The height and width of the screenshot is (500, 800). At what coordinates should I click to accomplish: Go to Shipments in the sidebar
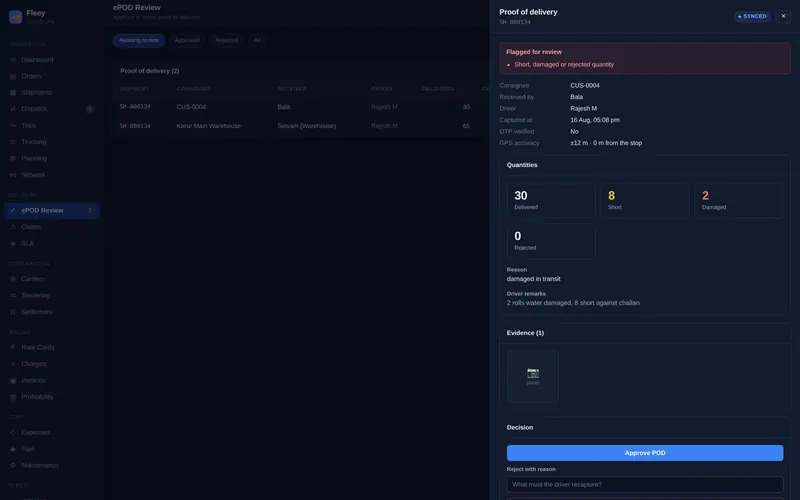pyautogui.click(x=51, y=93)
